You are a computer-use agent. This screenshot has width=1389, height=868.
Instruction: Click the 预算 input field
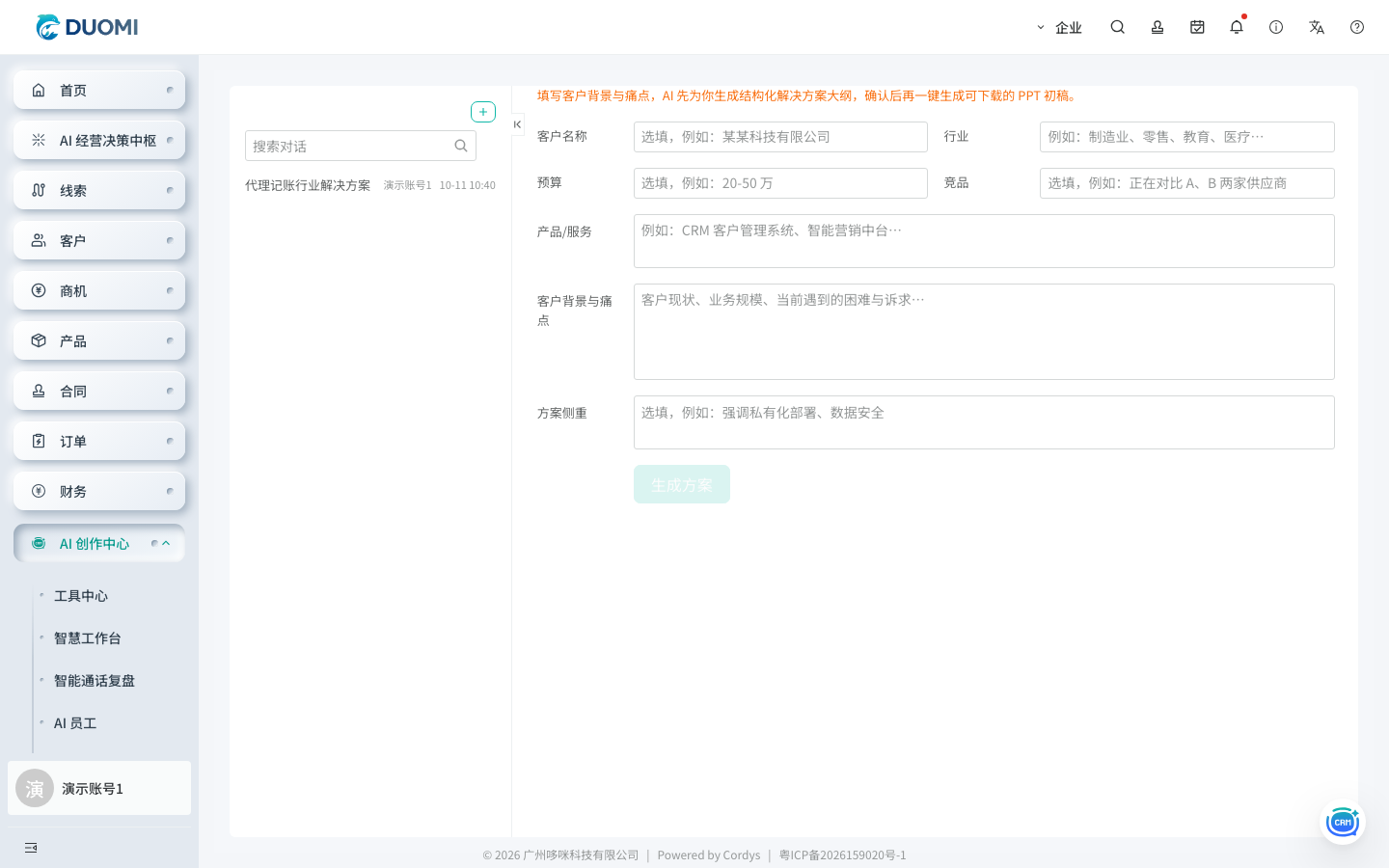pyautogui.click(x=780, y=183)
